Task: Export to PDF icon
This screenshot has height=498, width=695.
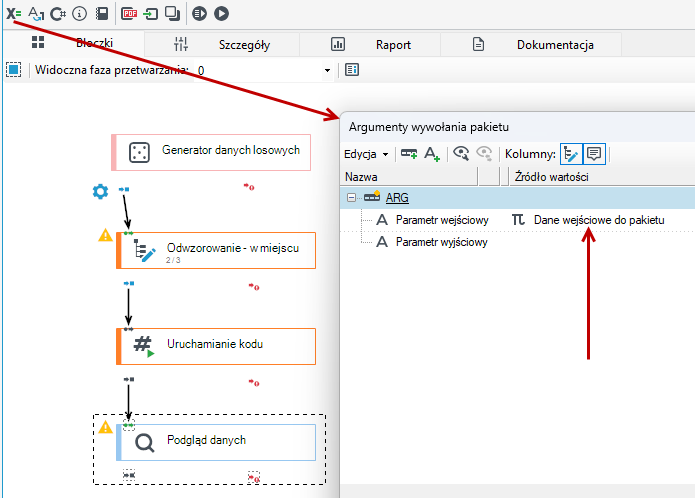Action: coord(129,14)
